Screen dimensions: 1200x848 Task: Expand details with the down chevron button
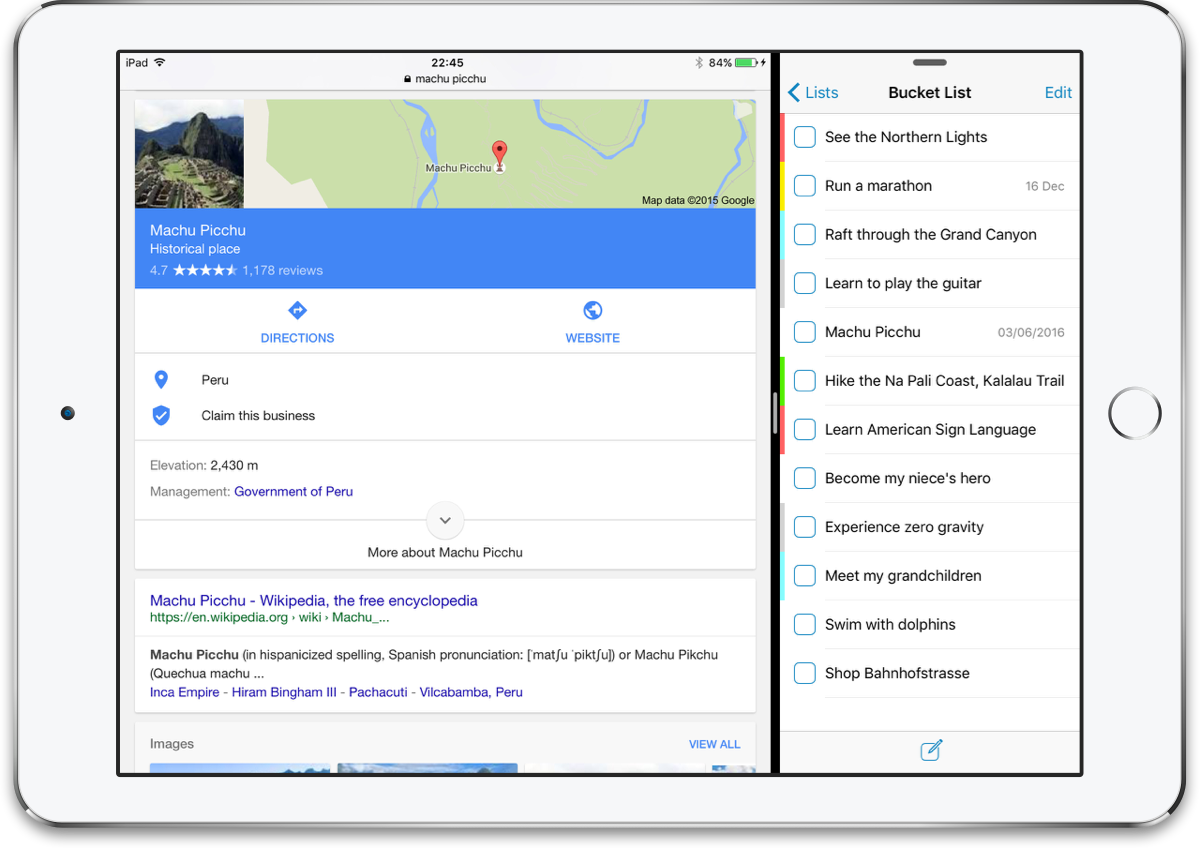click(445, 520)
